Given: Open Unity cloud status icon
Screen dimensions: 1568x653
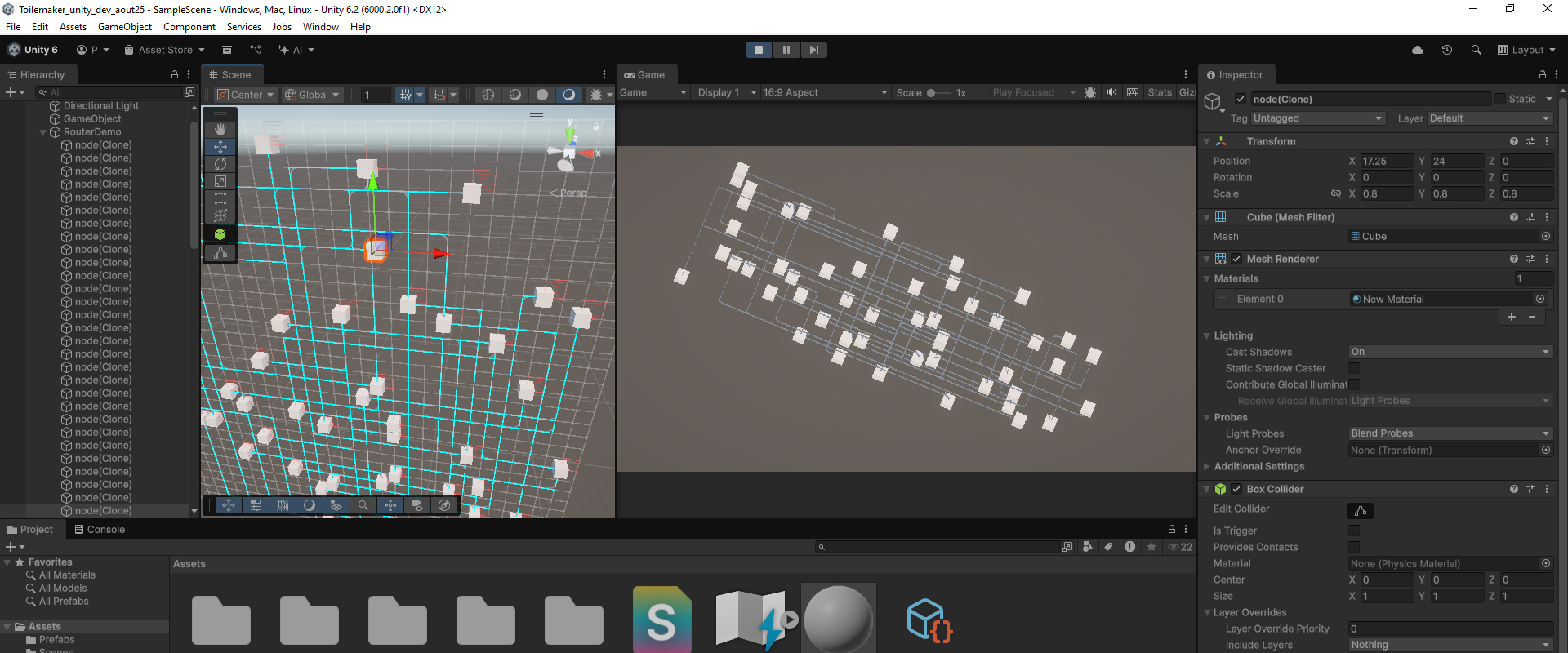Looking at the screenshot, I should click(1418, 50).
